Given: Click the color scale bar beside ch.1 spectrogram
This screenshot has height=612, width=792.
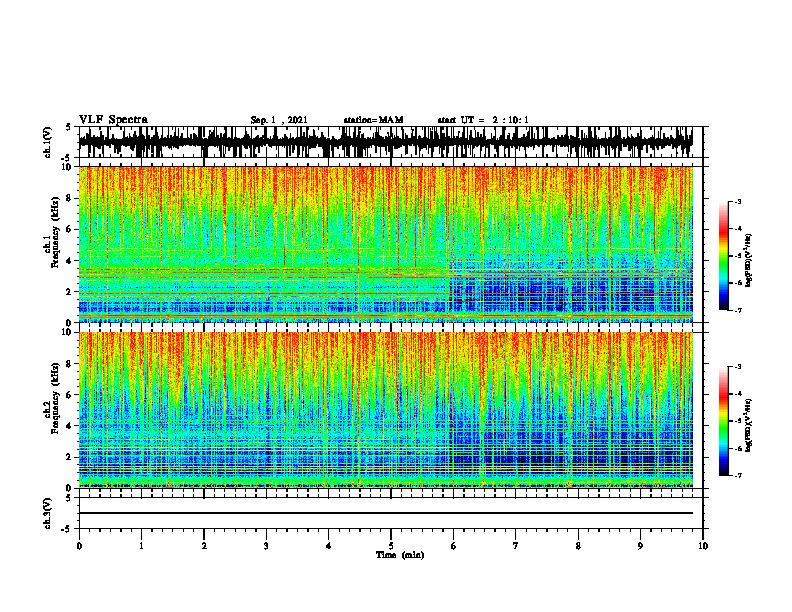Looking at the screenshot, I should click(x=724, y=256).
